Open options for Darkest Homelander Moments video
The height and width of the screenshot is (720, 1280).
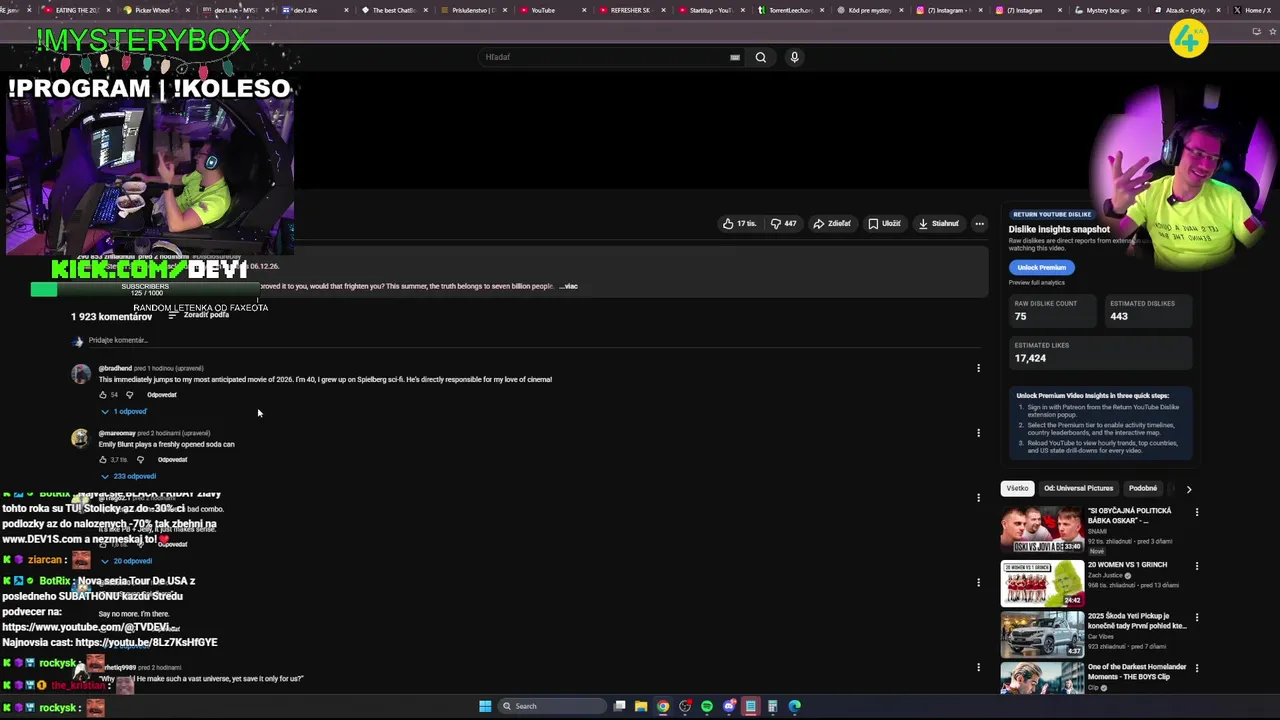coord(1196,667)
